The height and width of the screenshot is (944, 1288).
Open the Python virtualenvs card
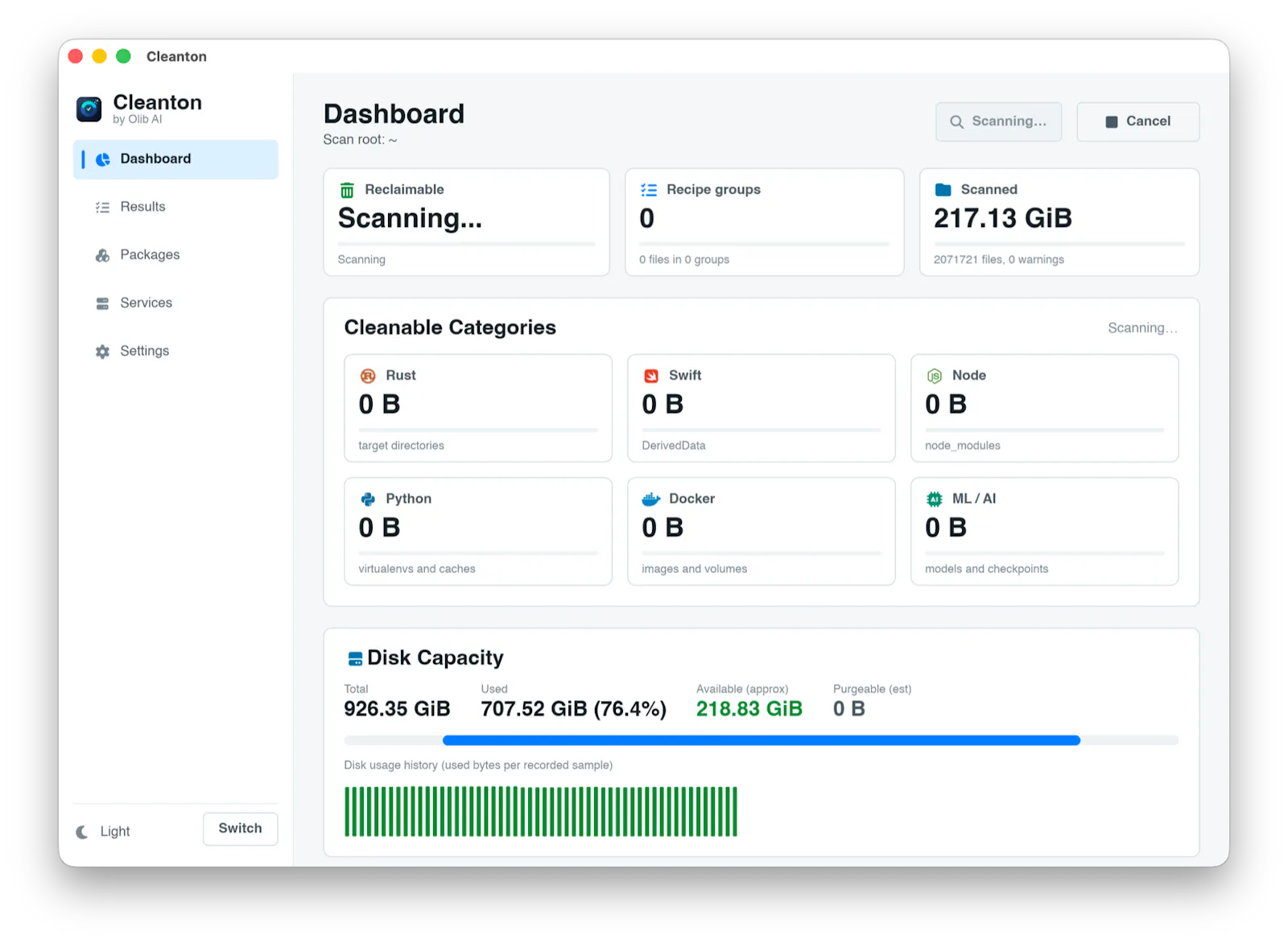(478, 531)
